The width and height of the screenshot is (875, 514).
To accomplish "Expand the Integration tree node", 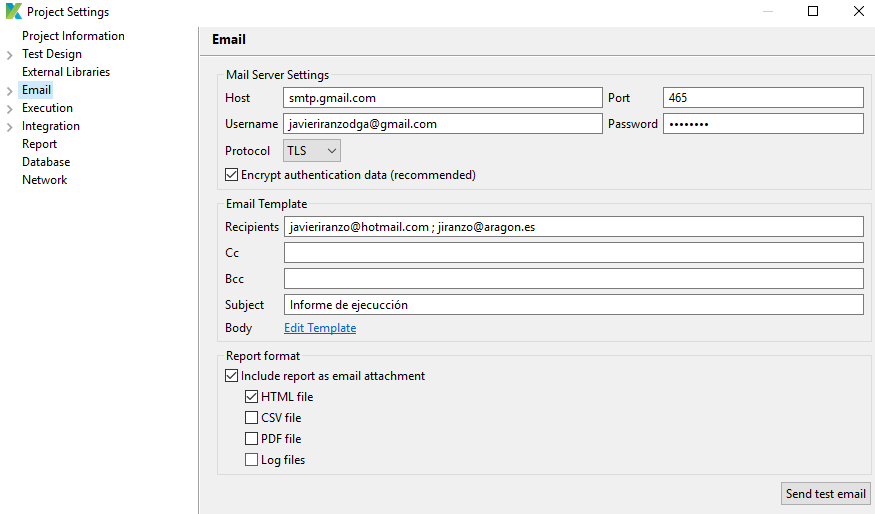I will tap(10, 127).
